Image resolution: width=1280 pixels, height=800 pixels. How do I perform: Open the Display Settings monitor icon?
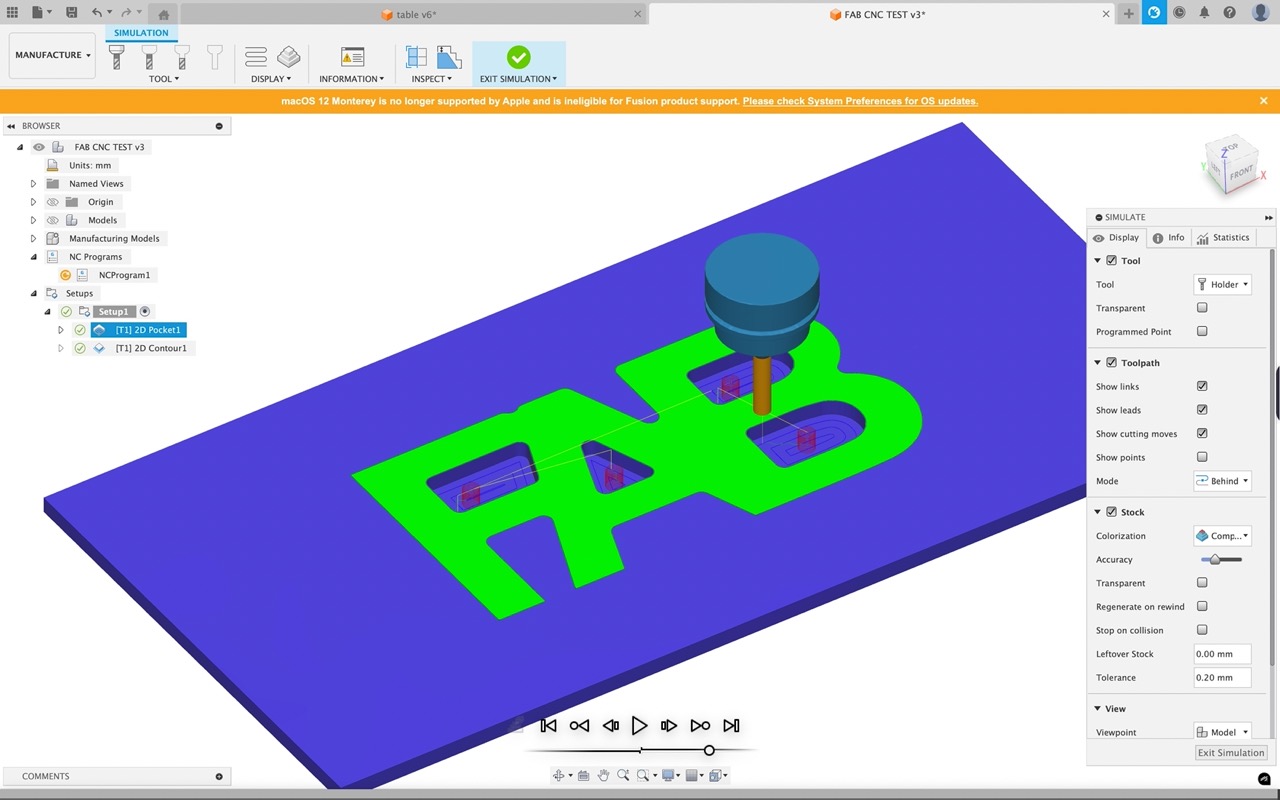click(x=668, y=775)
